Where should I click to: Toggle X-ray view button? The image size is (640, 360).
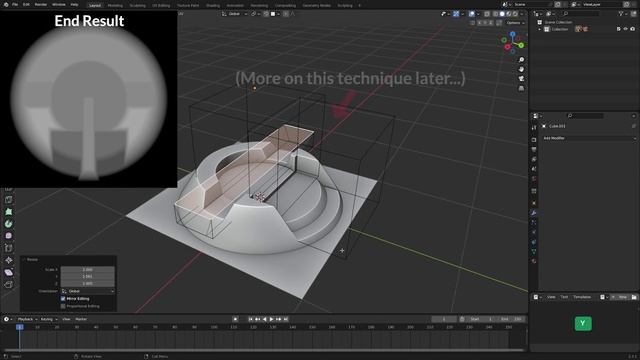pos(487,14)
